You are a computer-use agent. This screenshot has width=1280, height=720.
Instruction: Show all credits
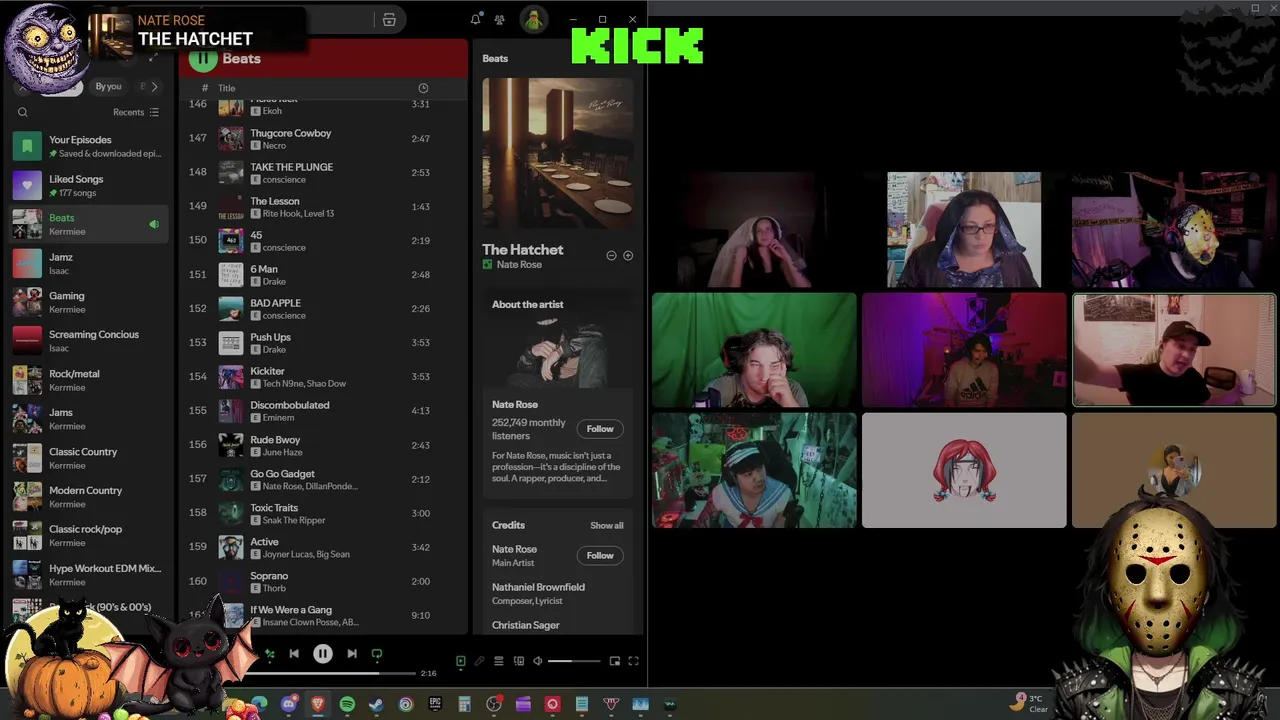[606, 526]
